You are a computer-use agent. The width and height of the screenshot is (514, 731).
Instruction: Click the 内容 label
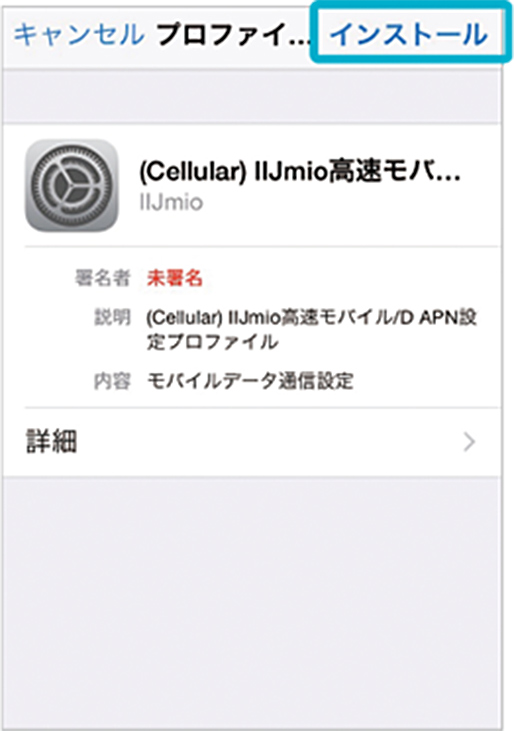coord(112,381)
